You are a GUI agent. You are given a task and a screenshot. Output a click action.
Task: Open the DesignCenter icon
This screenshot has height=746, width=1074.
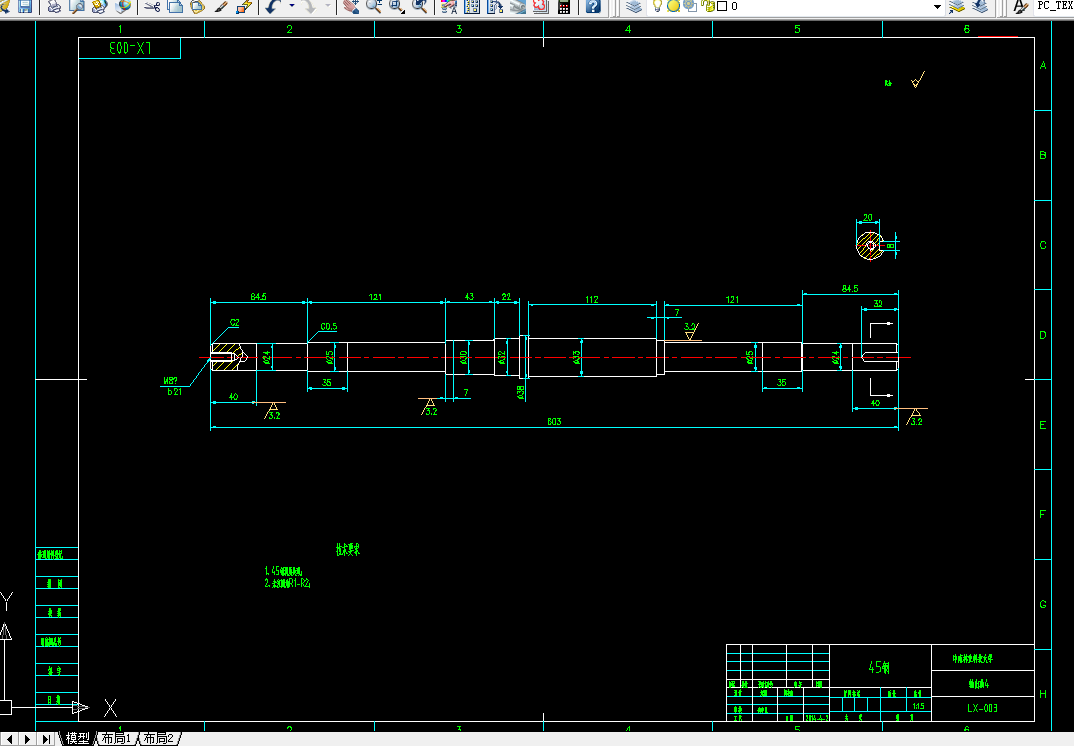pos(472,6)
